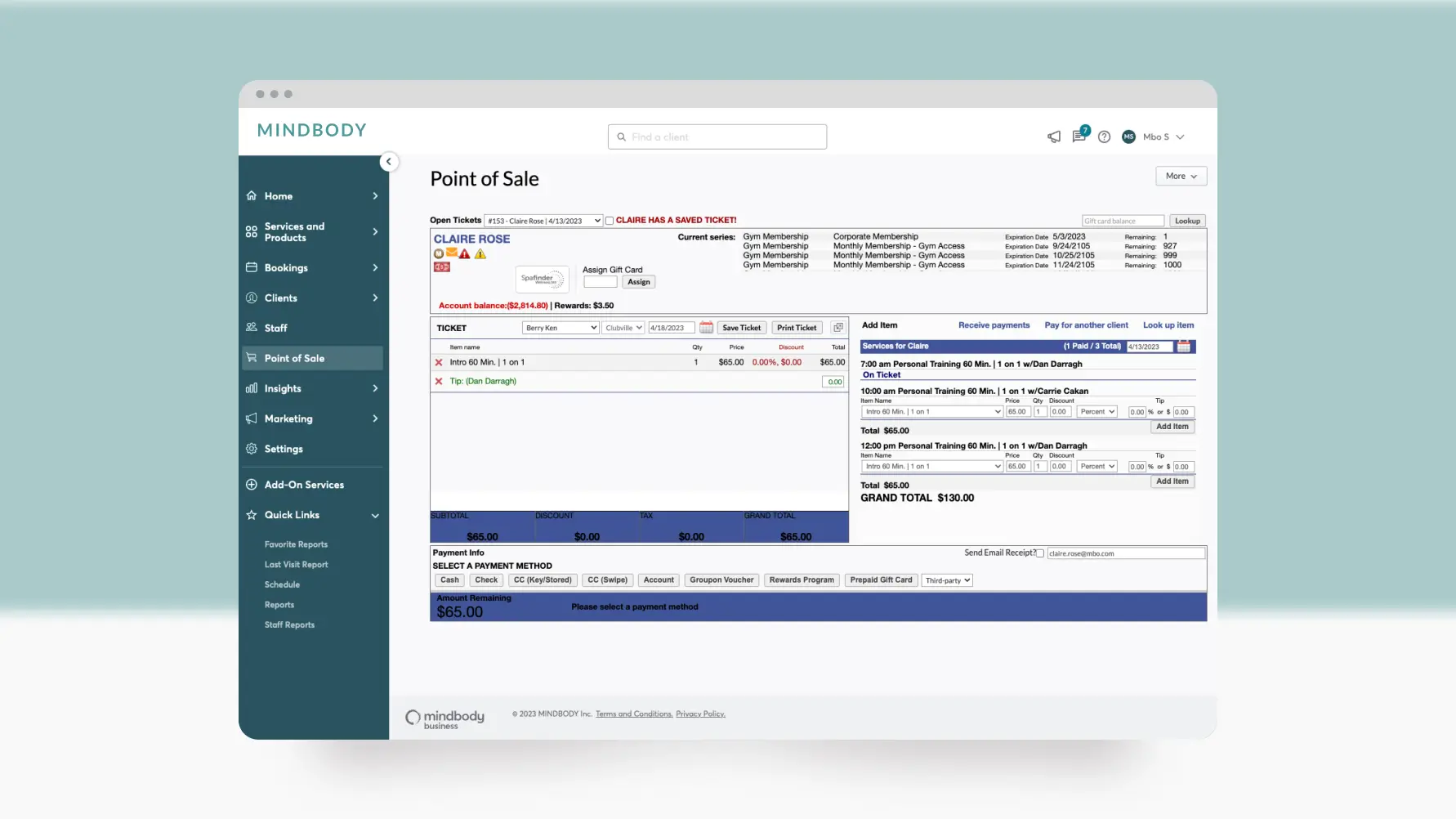Click the Settings gear icon in sidebar
The width and height of the screenshot is (1456, 819).
click(252, 449)
